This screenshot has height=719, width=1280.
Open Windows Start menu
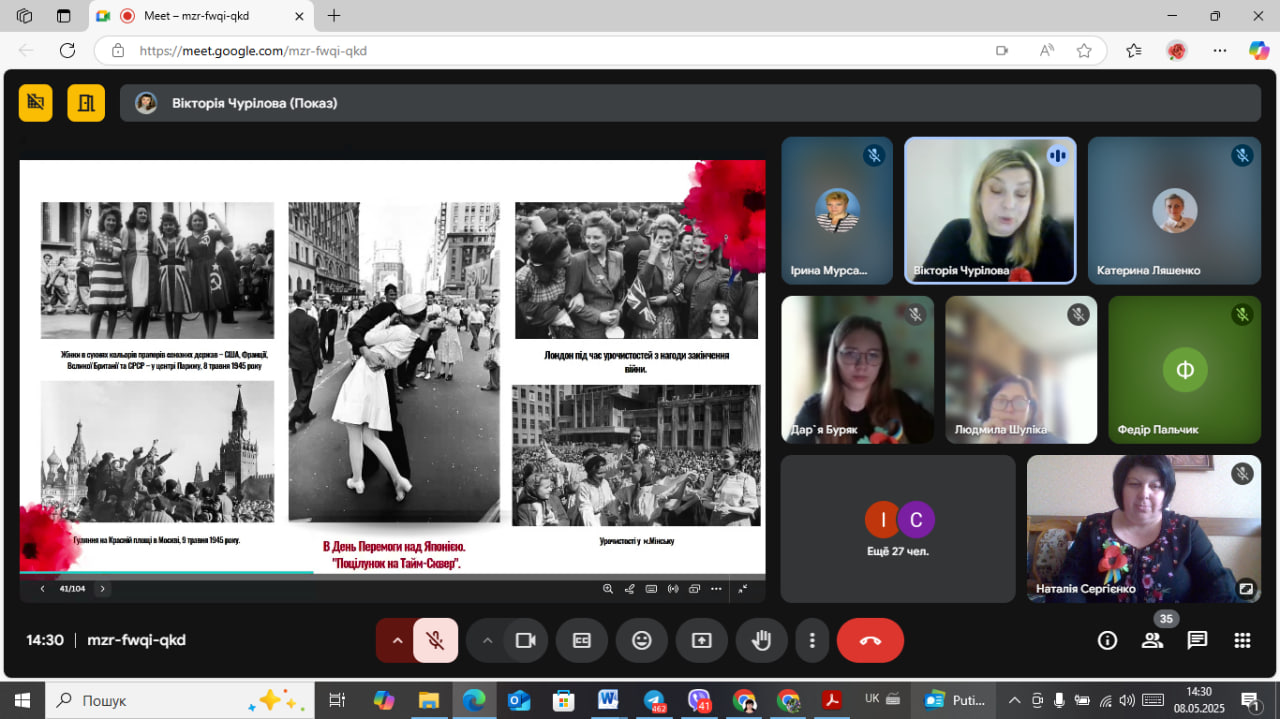pyautogui.click(x=22, y=700)
